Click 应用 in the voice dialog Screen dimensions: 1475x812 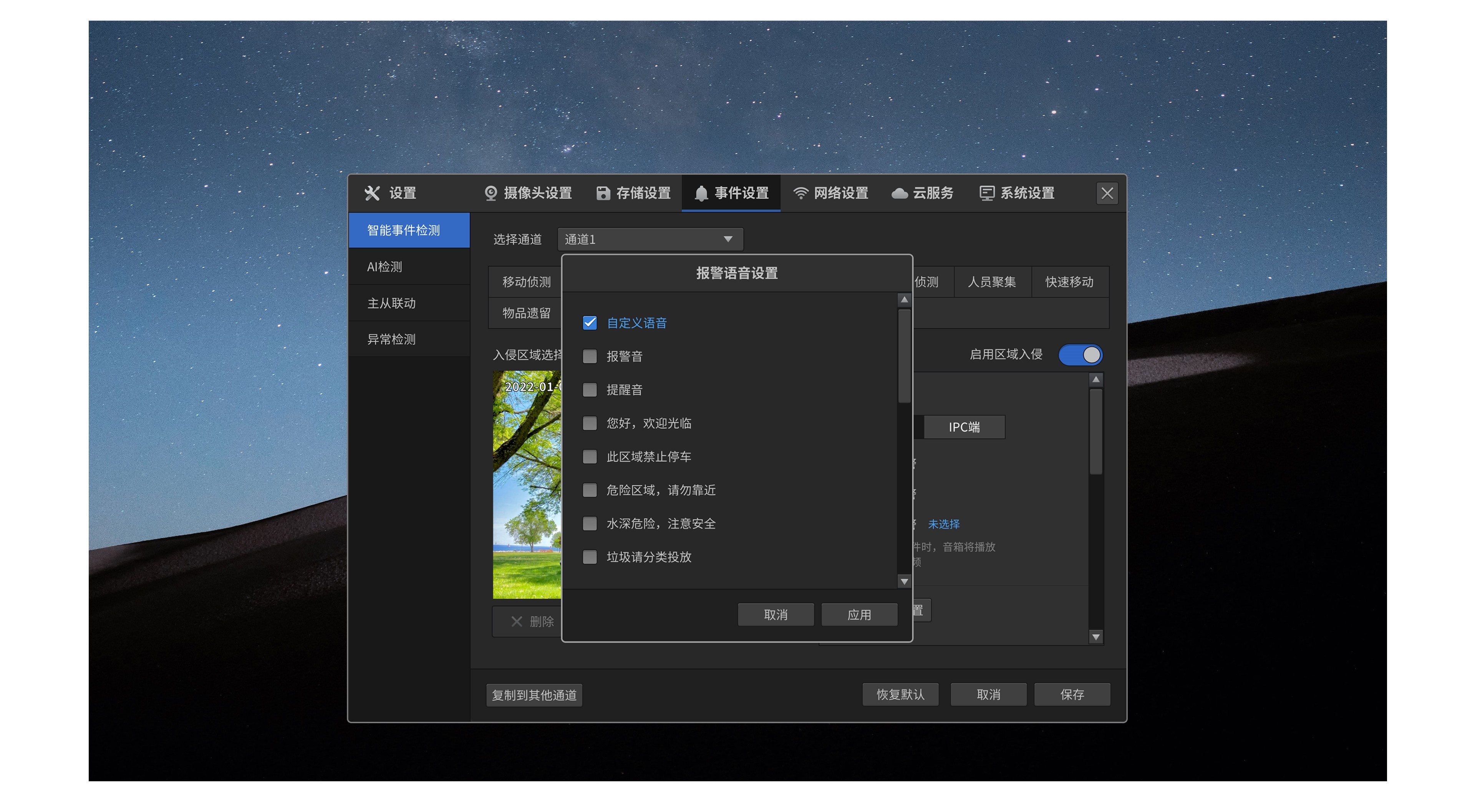tap(859, 615)
